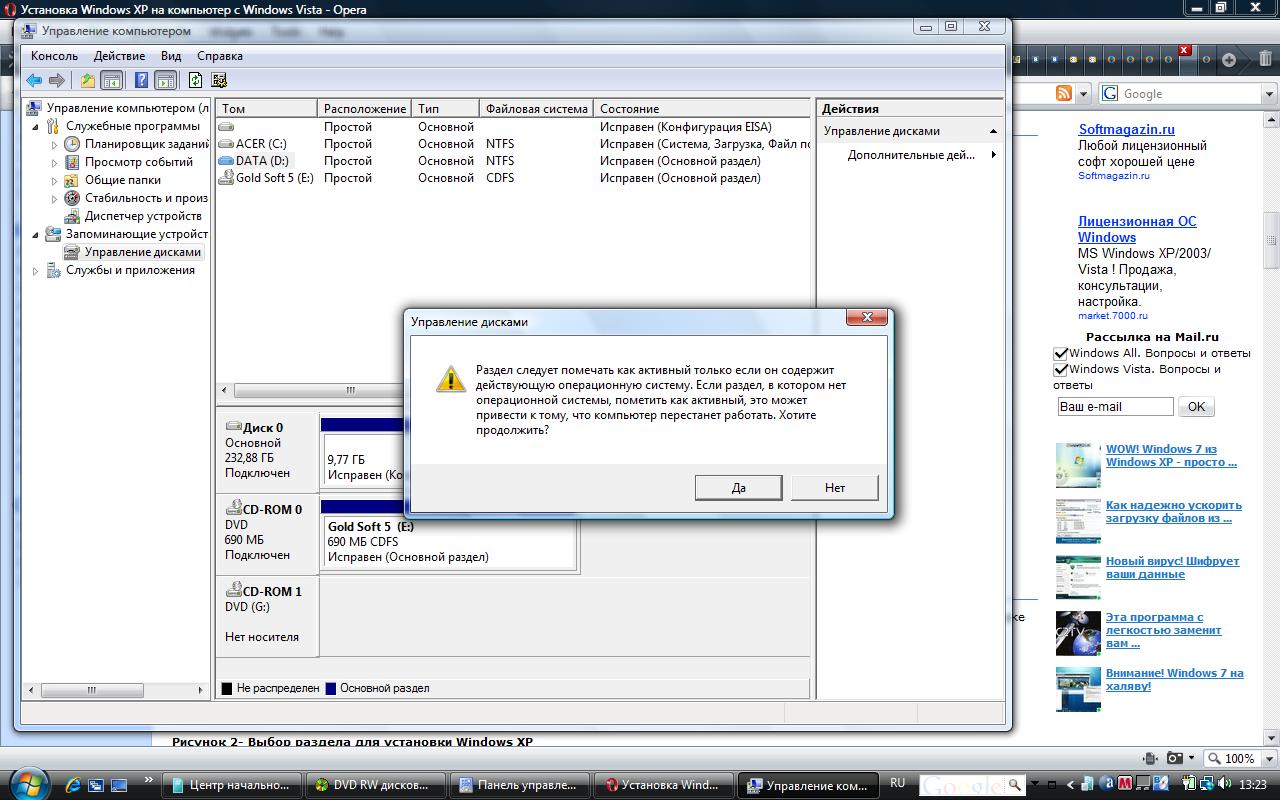Click the Opera image display icon in status bar
The image size is (1280, 800).
click(x=1176, y=758)
